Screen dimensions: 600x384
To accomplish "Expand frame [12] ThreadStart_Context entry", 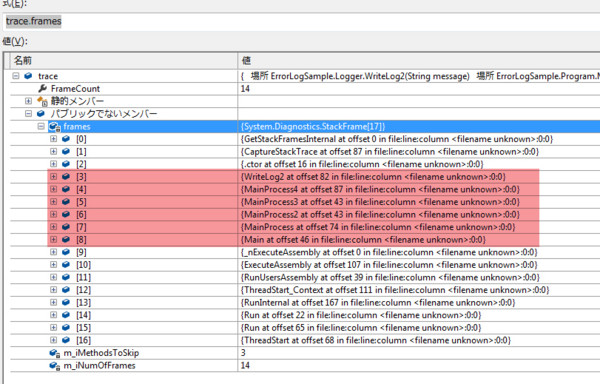I will (54, 290).
